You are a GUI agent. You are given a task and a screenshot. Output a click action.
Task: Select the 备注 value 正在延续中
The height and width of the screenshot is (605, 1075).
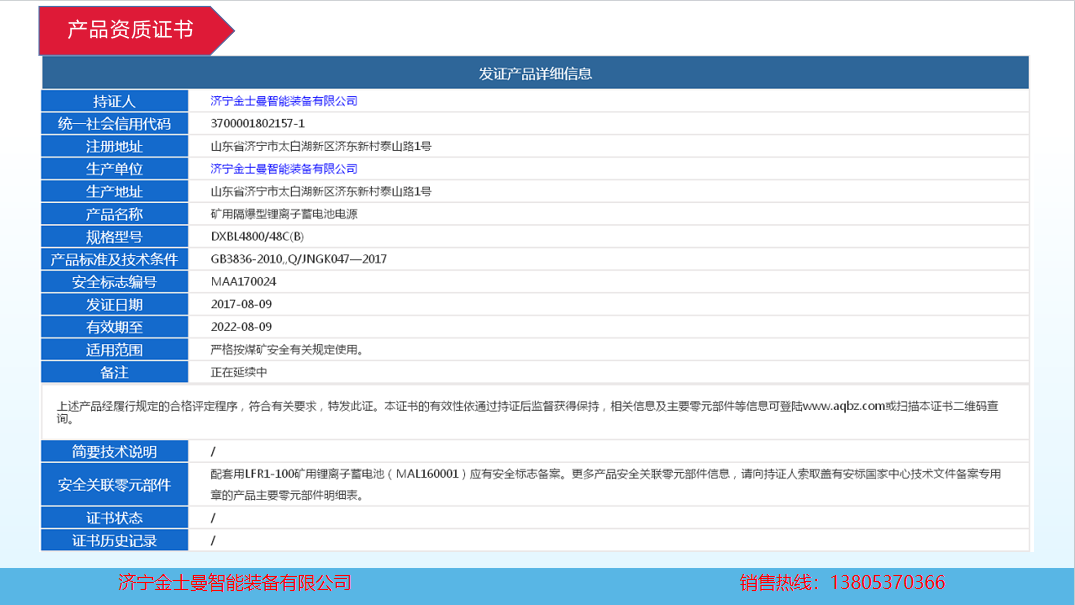pos(239,372)
